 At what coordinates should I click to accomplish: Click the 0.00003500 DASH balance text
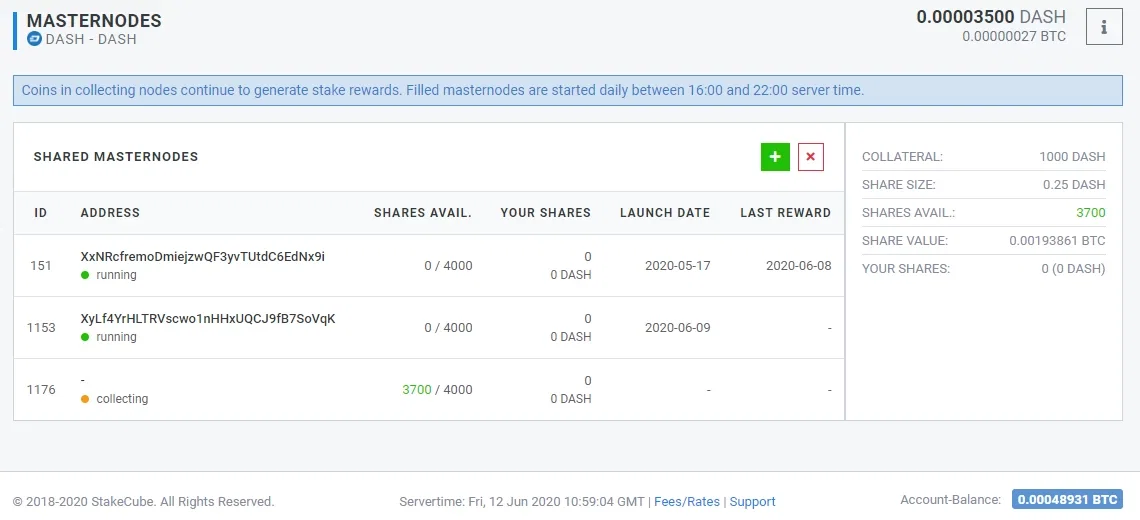click(991, 17)
